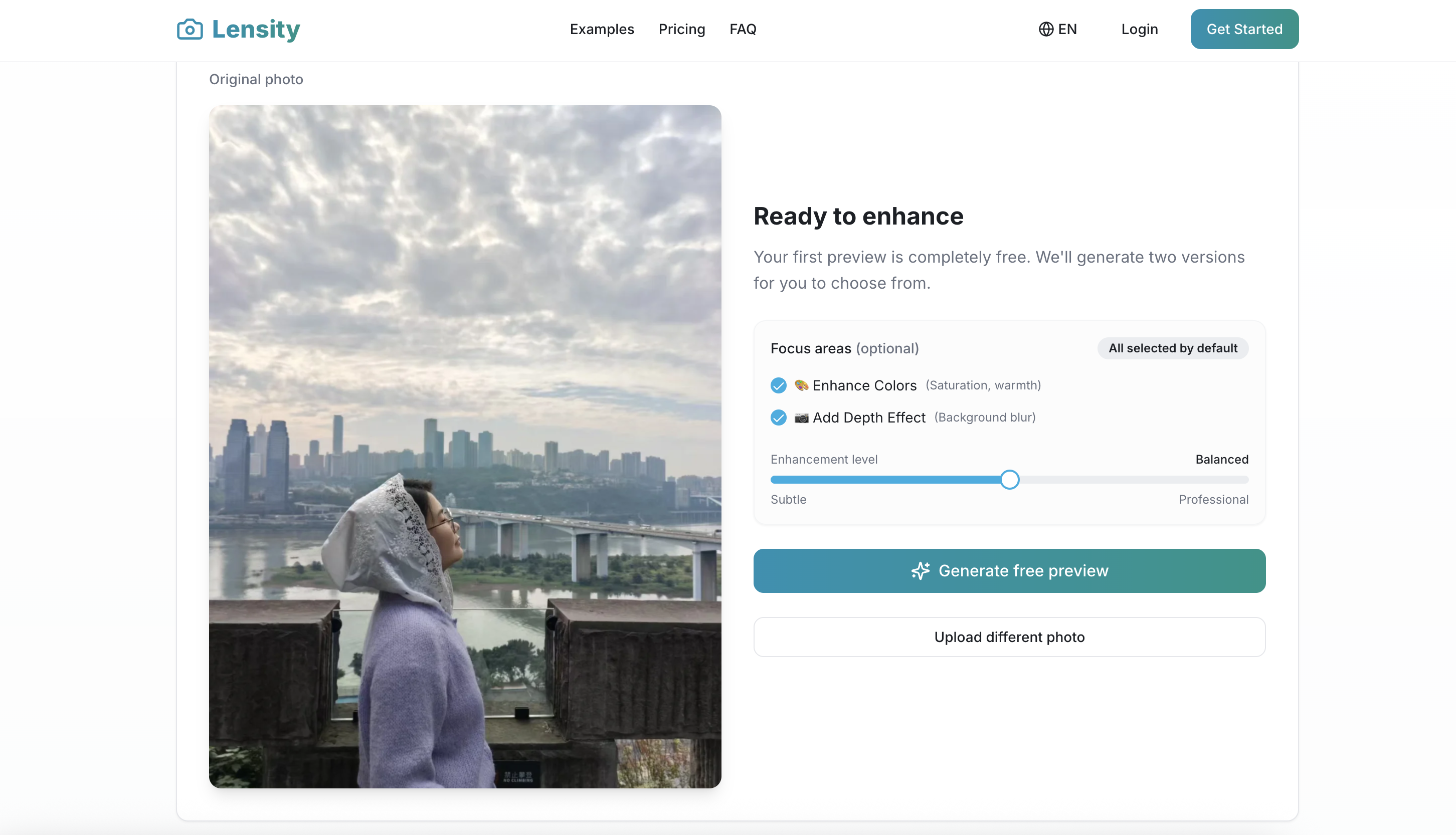Click Upload different photo button
This screenshot has height=835, width=1456.
1009,637
